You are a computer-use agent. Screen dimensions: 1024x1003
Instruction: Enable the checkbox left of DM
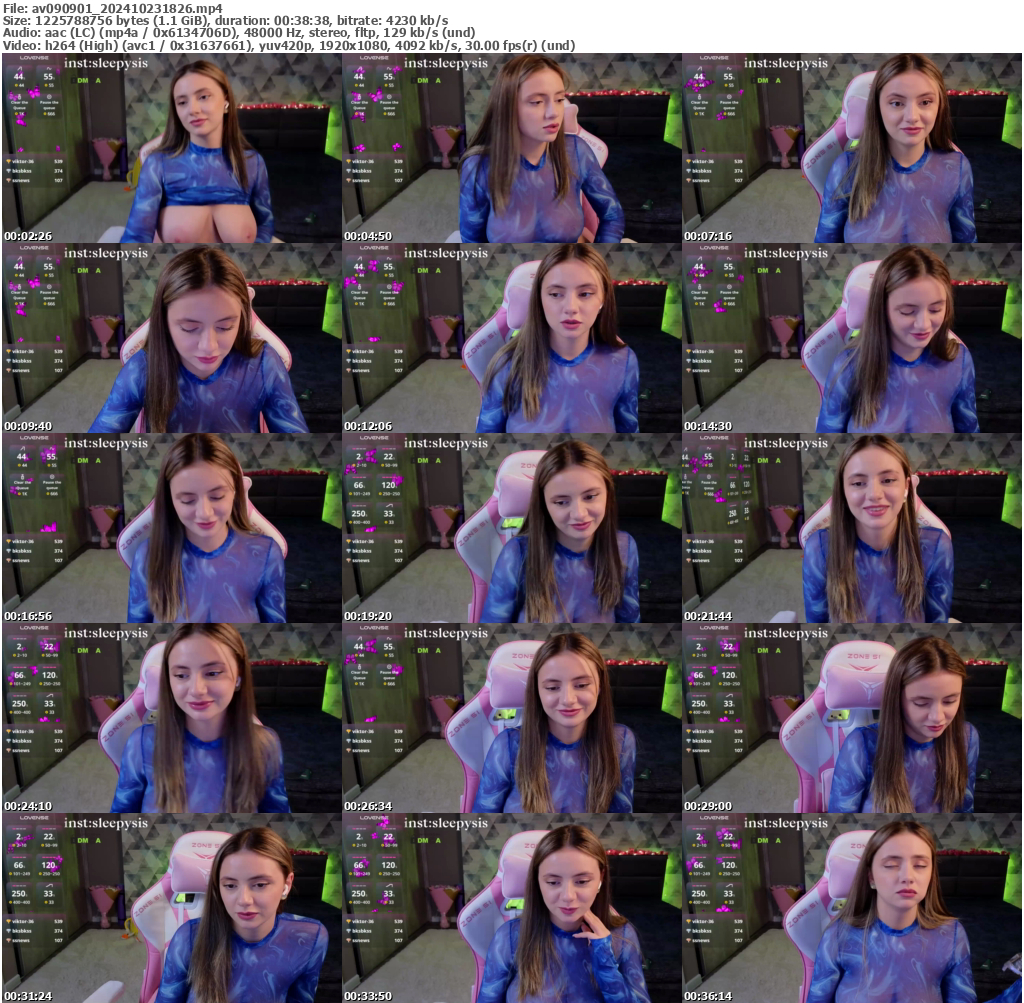[x=73, y=80]
